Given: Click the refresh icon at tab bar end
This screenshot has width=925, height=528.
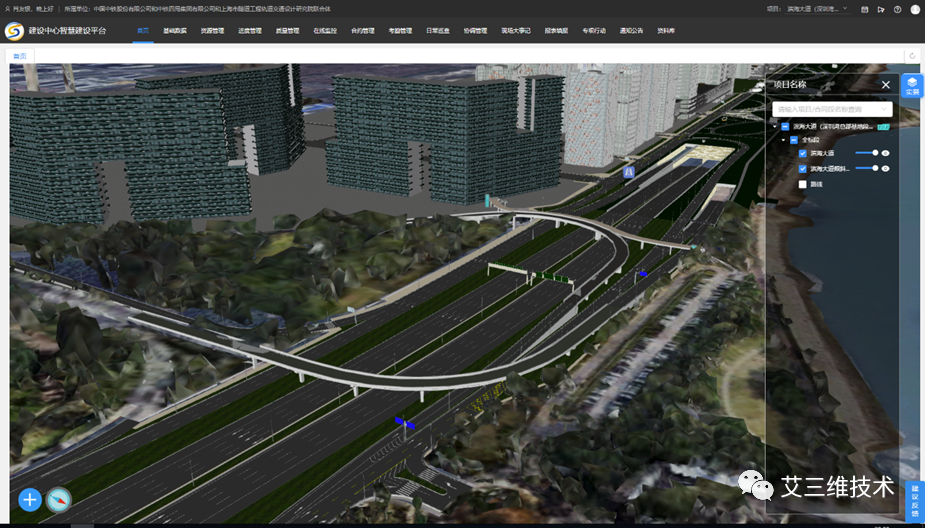Looking at the screenshot, I should [x=913, y=56].
